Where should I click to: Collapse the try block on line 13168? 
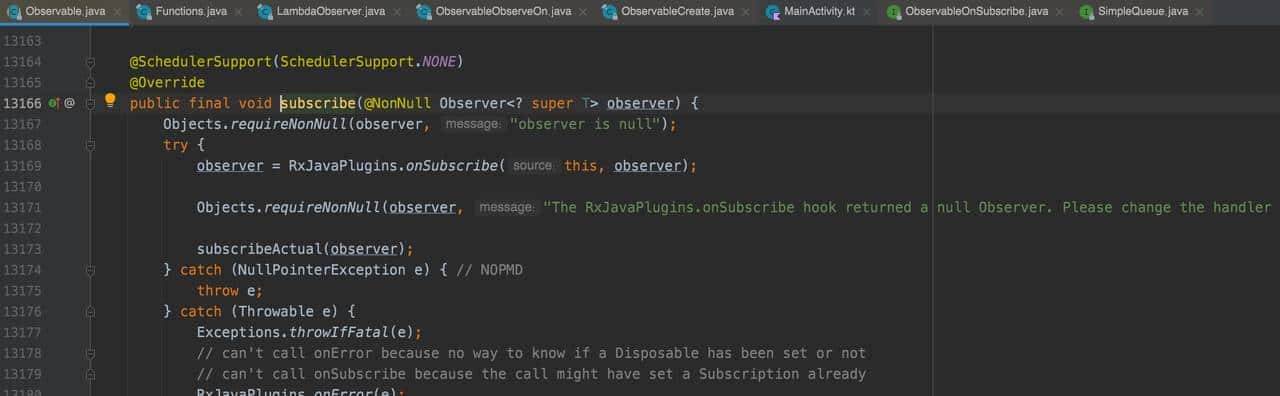tap(89, 145)
